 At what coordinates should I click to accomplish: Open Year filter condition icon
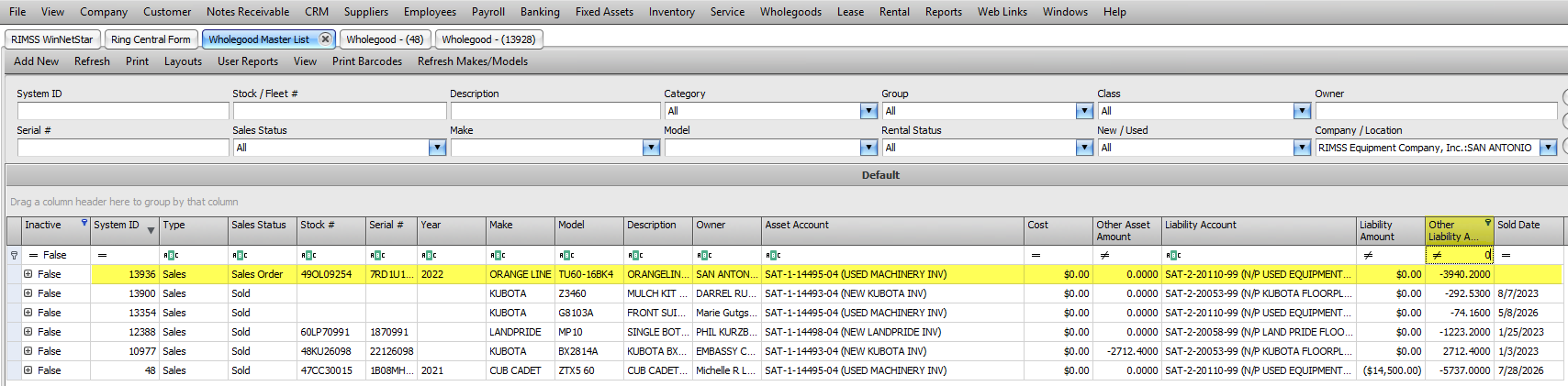click(x=429, y=256)
